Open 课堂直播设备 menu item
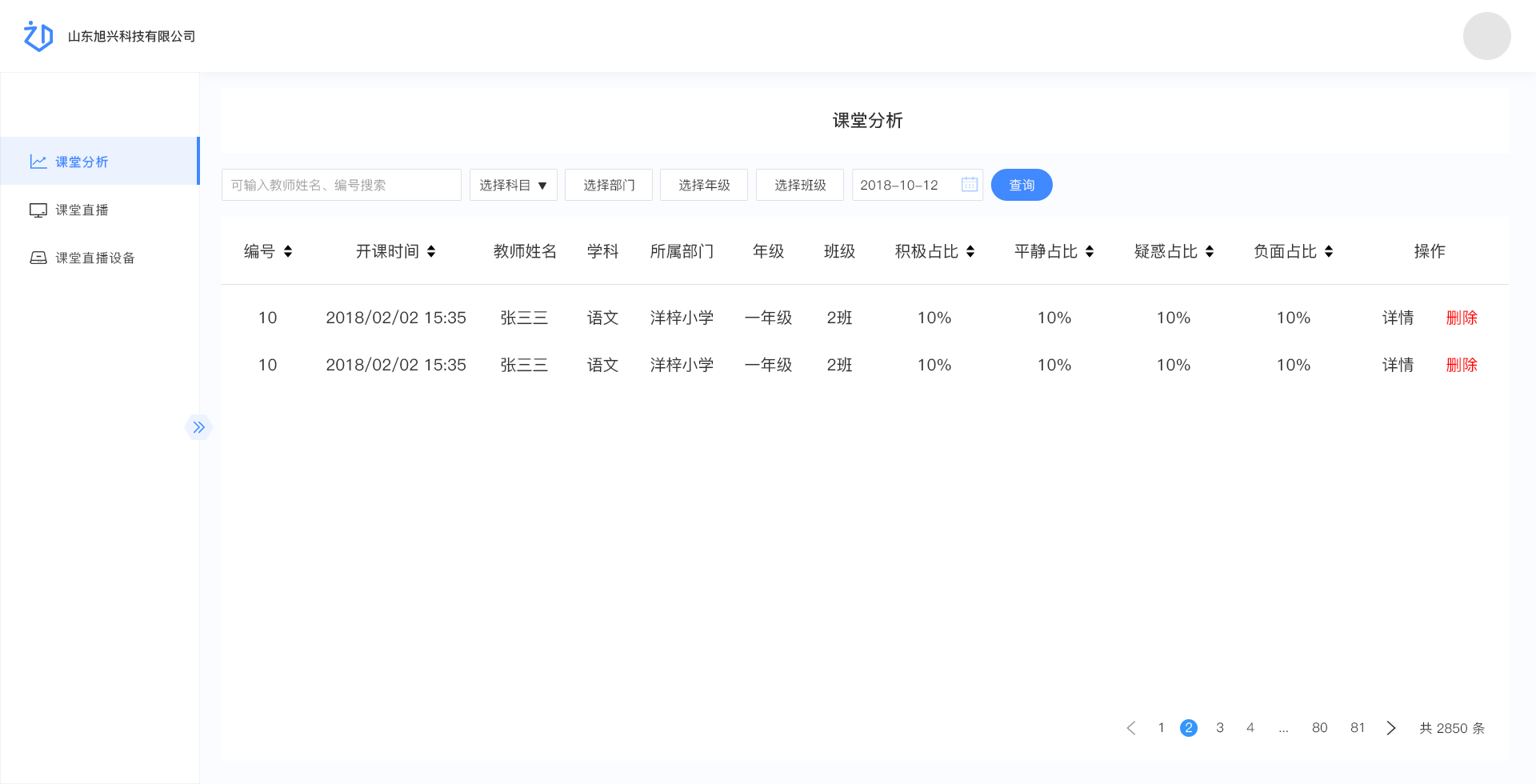This screenshot has width=1536, height=784. (x=100, y=258)
